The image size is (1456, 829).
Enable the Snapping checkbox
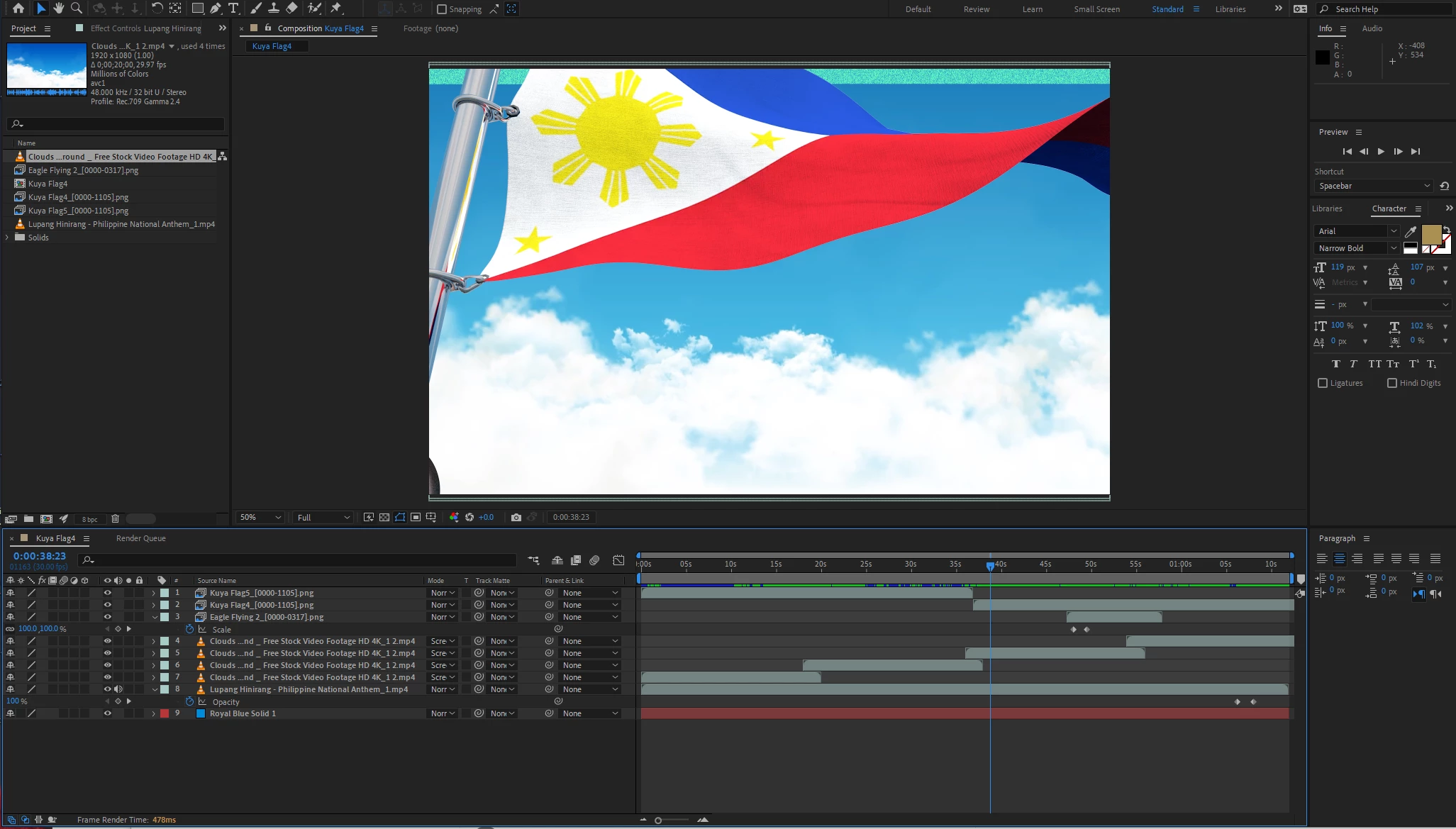click(442, 9)
